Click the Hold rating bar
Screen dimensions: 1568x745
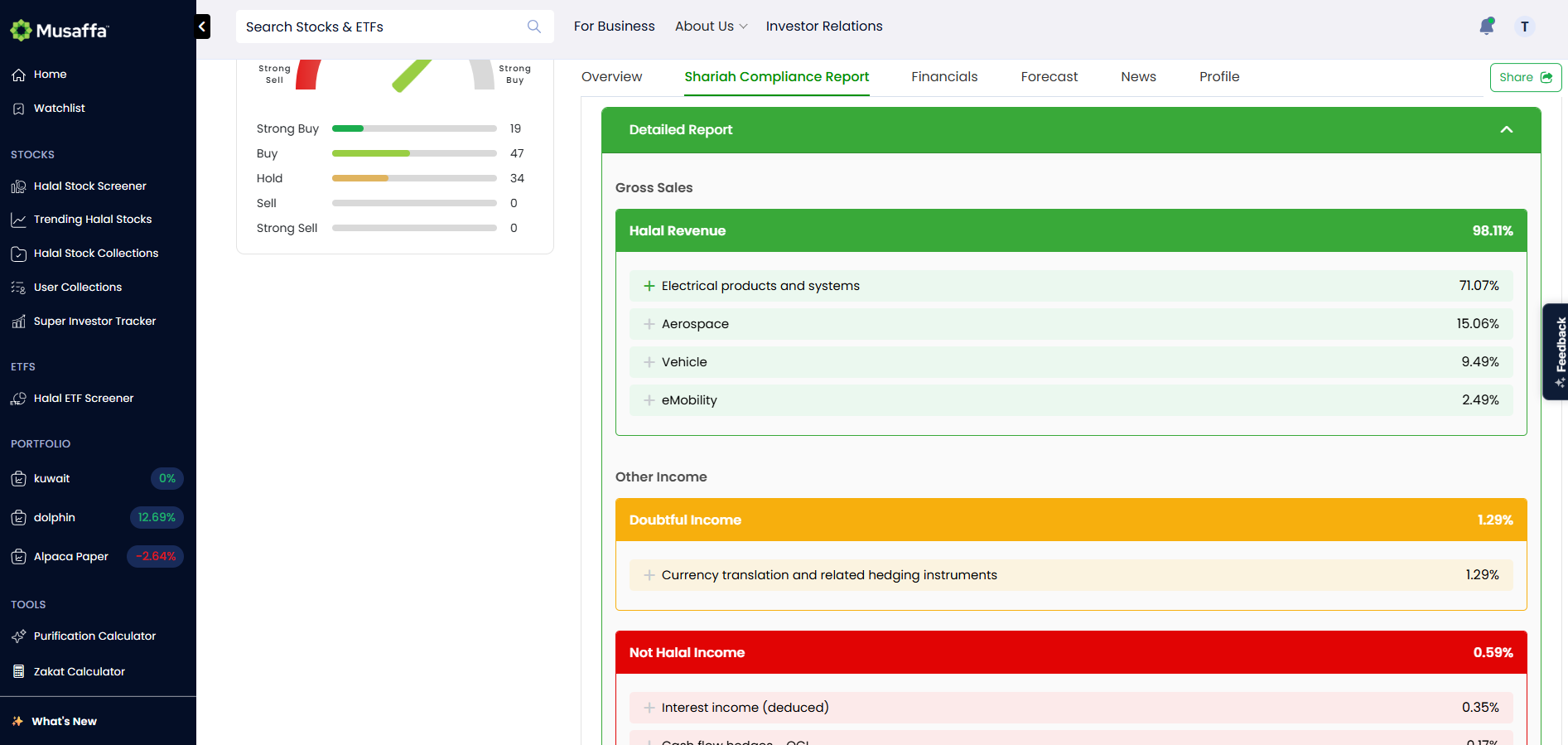(x=414, y=178)
